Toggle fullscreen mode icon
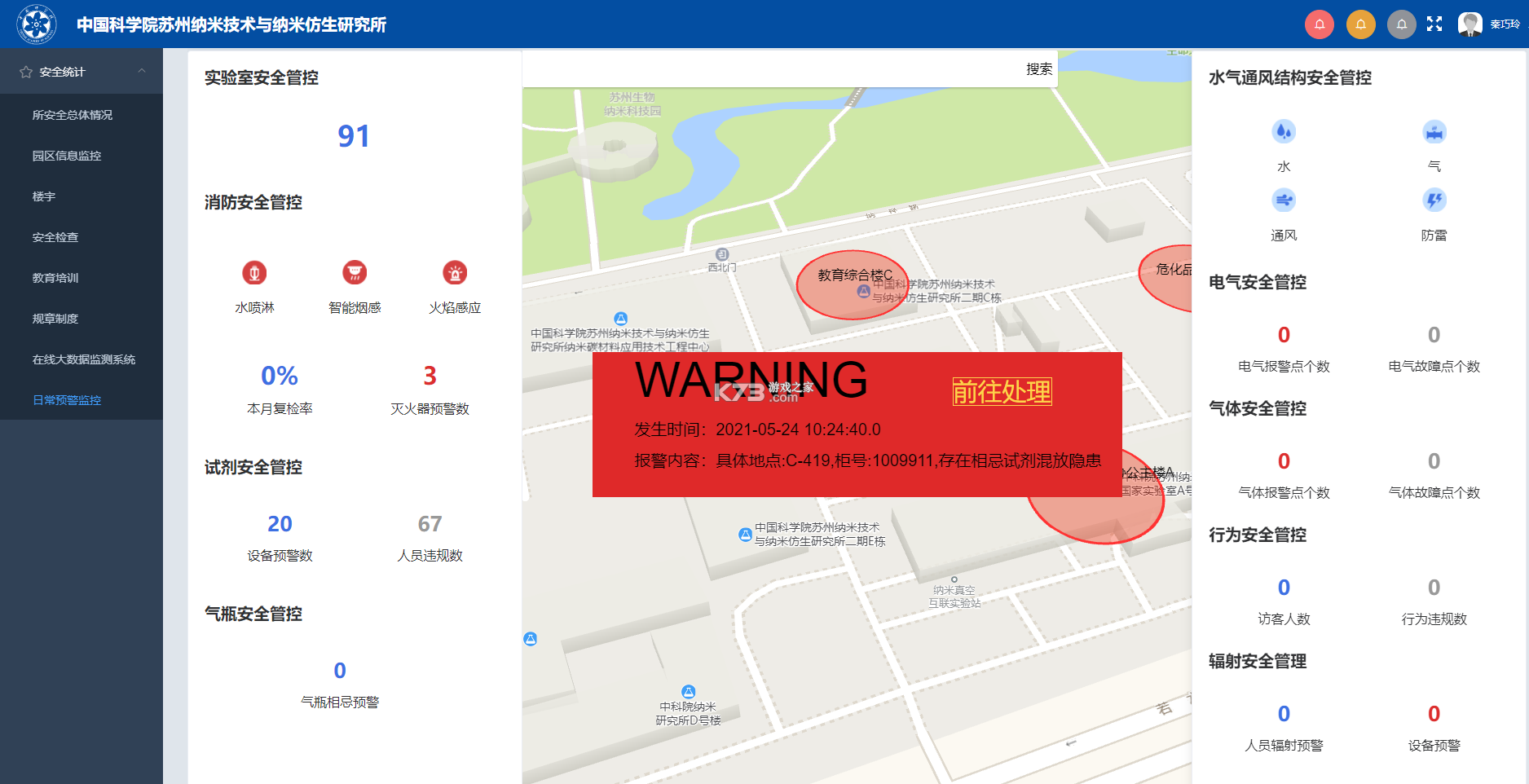The image size is (1529, 784). pyautogui.click(x=1434, y=24)
